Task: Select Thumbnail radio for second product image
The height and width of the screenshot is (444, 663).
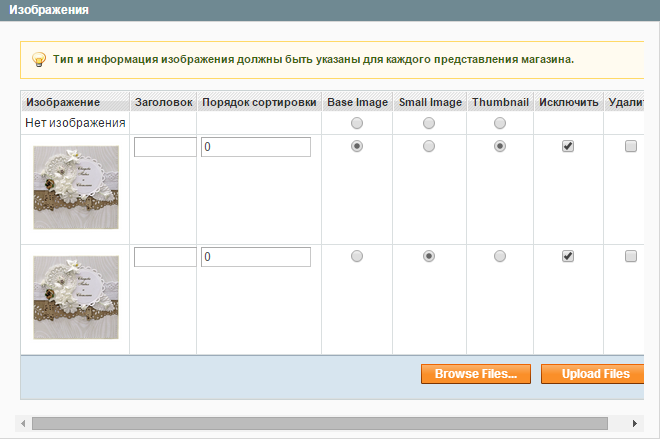Action: pyautogui.click(x=499, y=256)
